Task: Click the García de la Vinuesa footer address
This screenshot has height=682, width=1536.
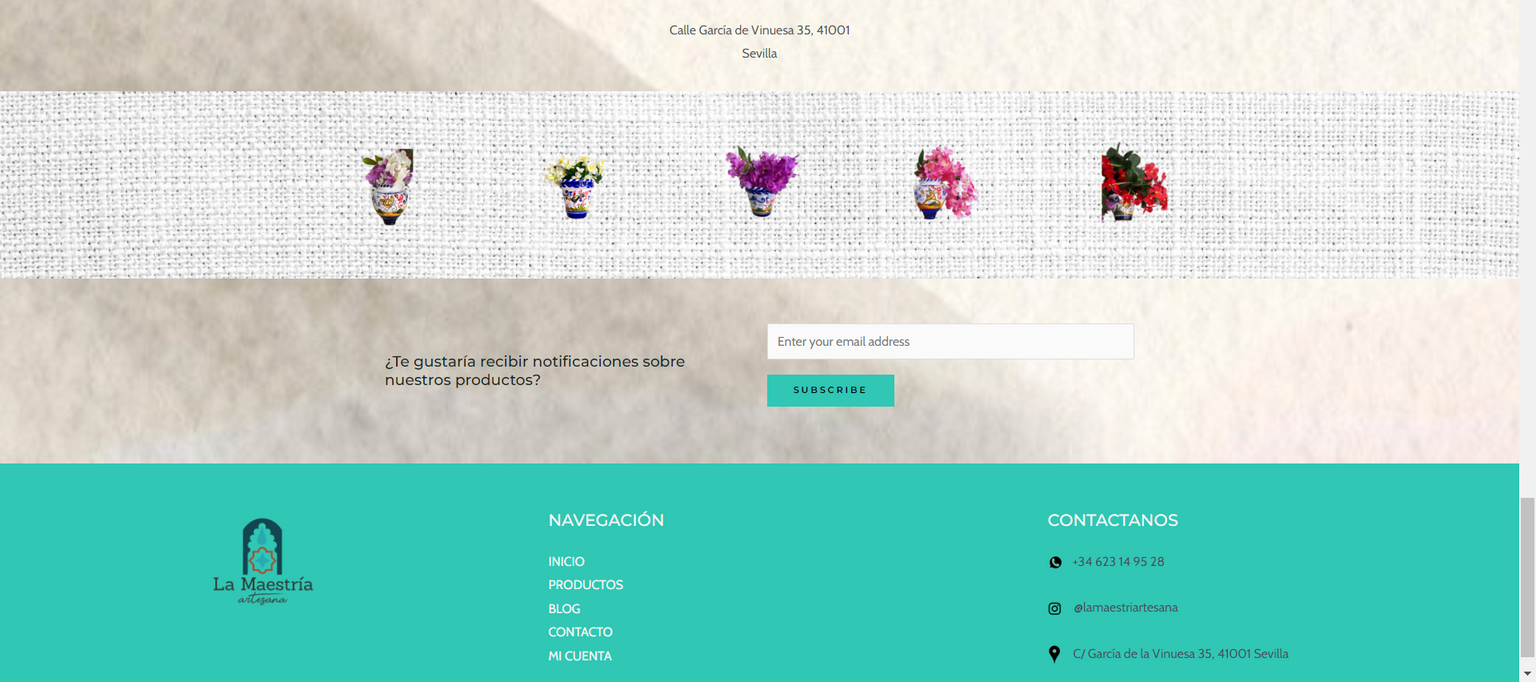Action: [x=1180, y=654]
